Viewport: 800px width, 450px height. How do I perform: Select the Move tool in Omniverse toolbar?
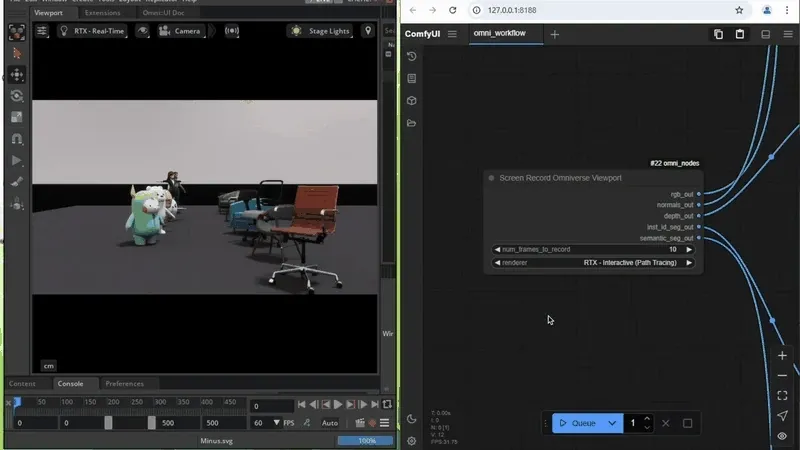point(17,75)
